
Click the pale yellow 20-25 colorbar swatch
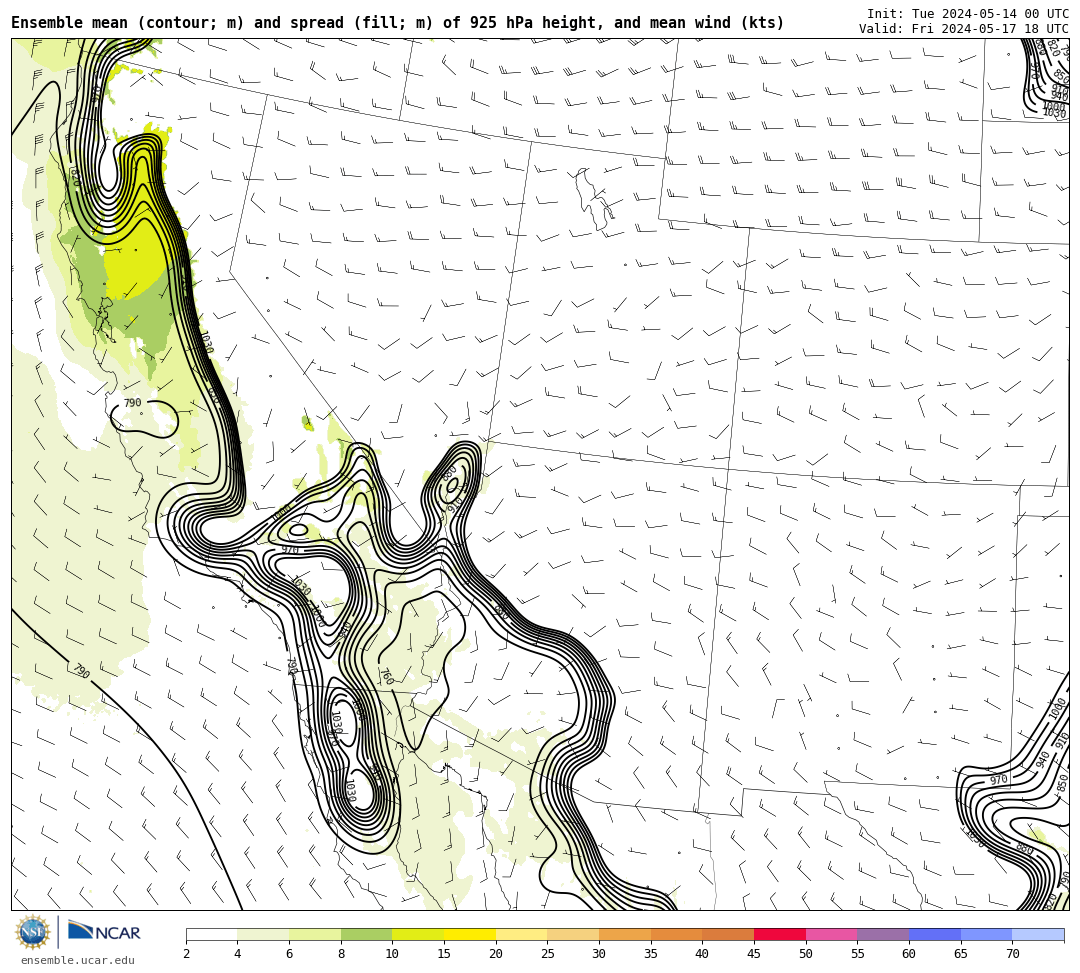pos(521,934)
